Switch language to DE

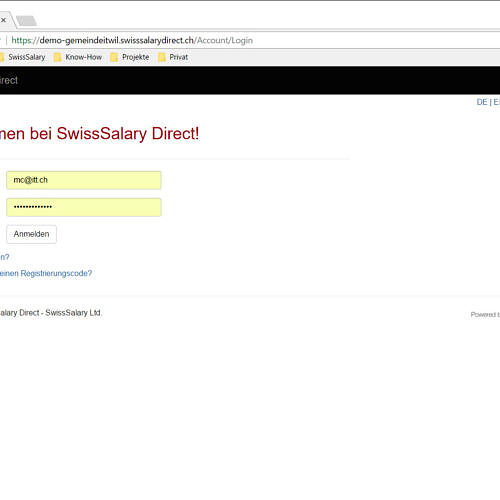point(482,102)
